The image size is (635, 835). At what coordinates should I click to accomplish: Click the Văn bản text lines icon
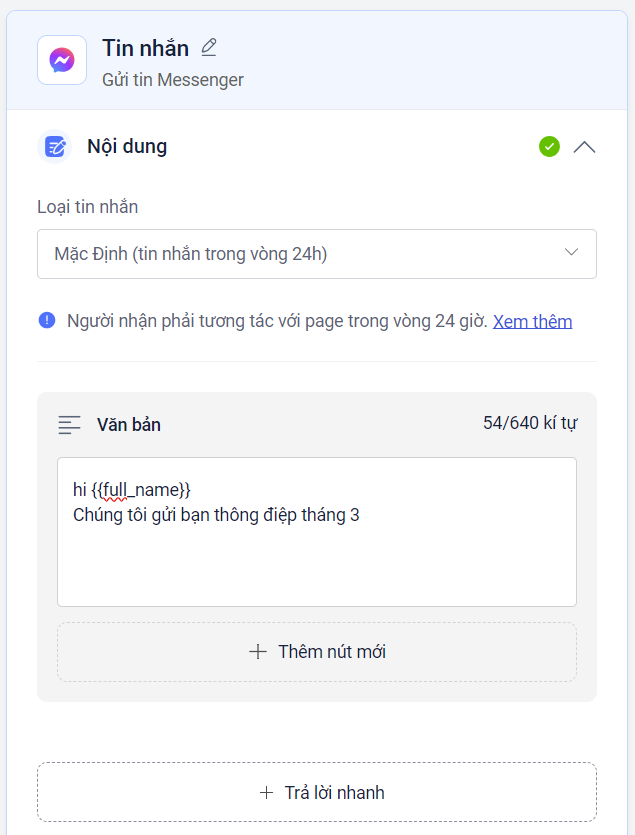[69, 425]
